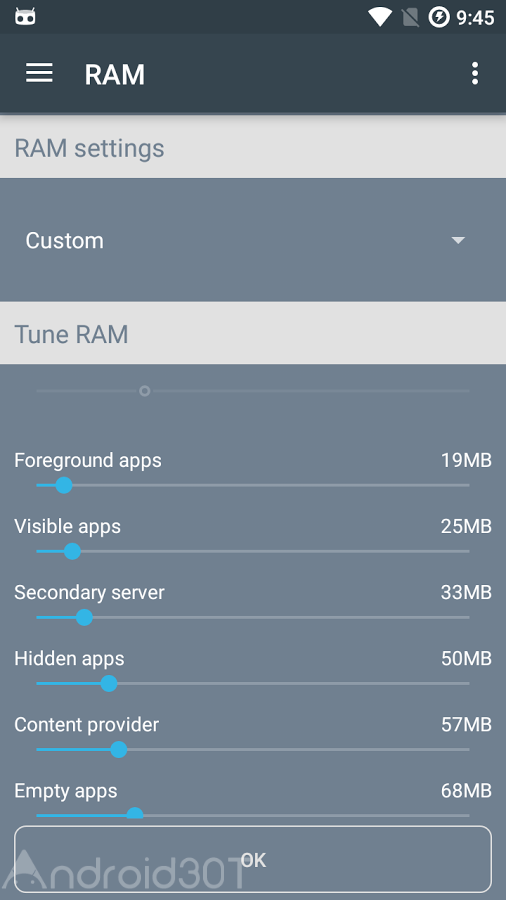Viewport: 506px width, 900px height.
Task: Tap the 9:45 clock in status bar
Action: 475,18
